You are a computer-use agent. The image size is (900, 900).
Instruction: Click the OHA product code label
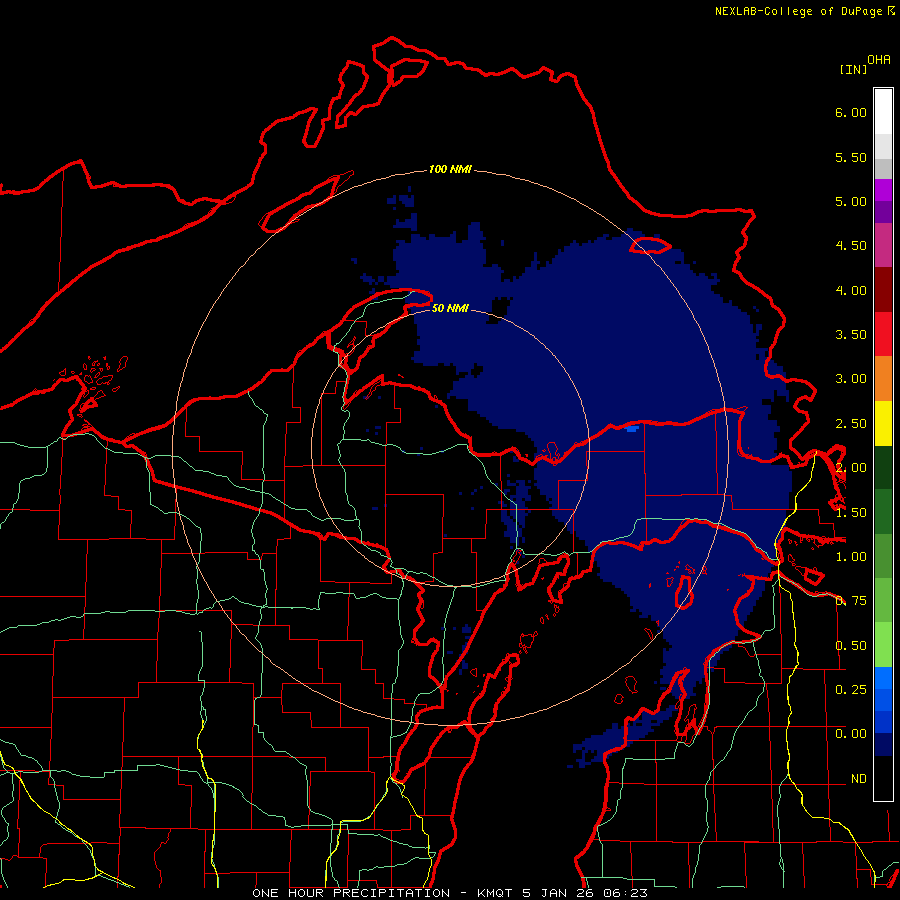pyautogui.click(x=879, y=60)
